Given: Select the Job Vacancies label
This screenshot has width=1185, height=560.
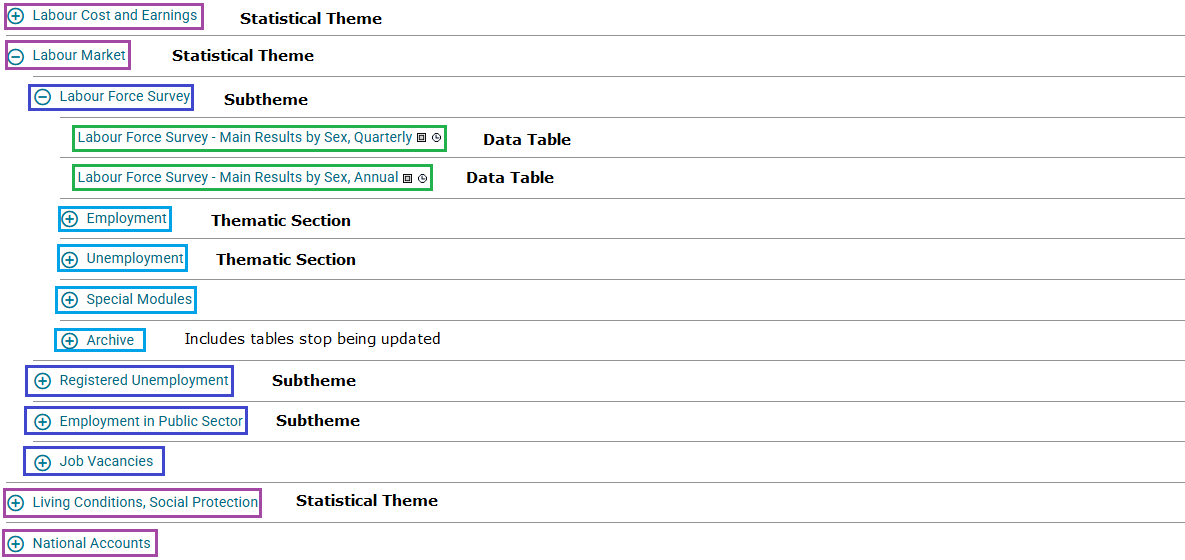Looking at the screenshot, I should [x=106, y=461].
